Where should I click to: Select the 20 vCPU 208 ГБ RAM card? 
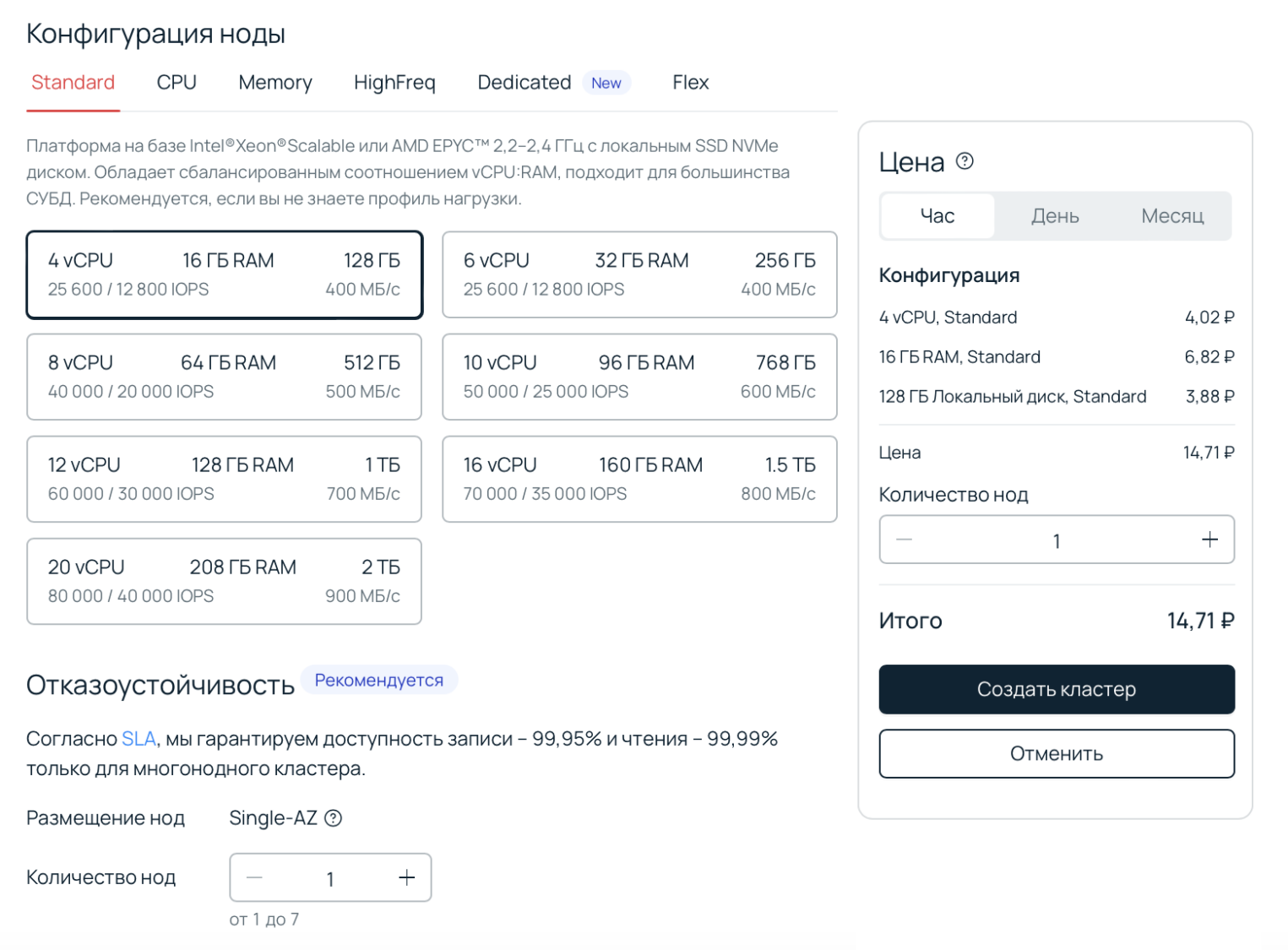point(224,582)
